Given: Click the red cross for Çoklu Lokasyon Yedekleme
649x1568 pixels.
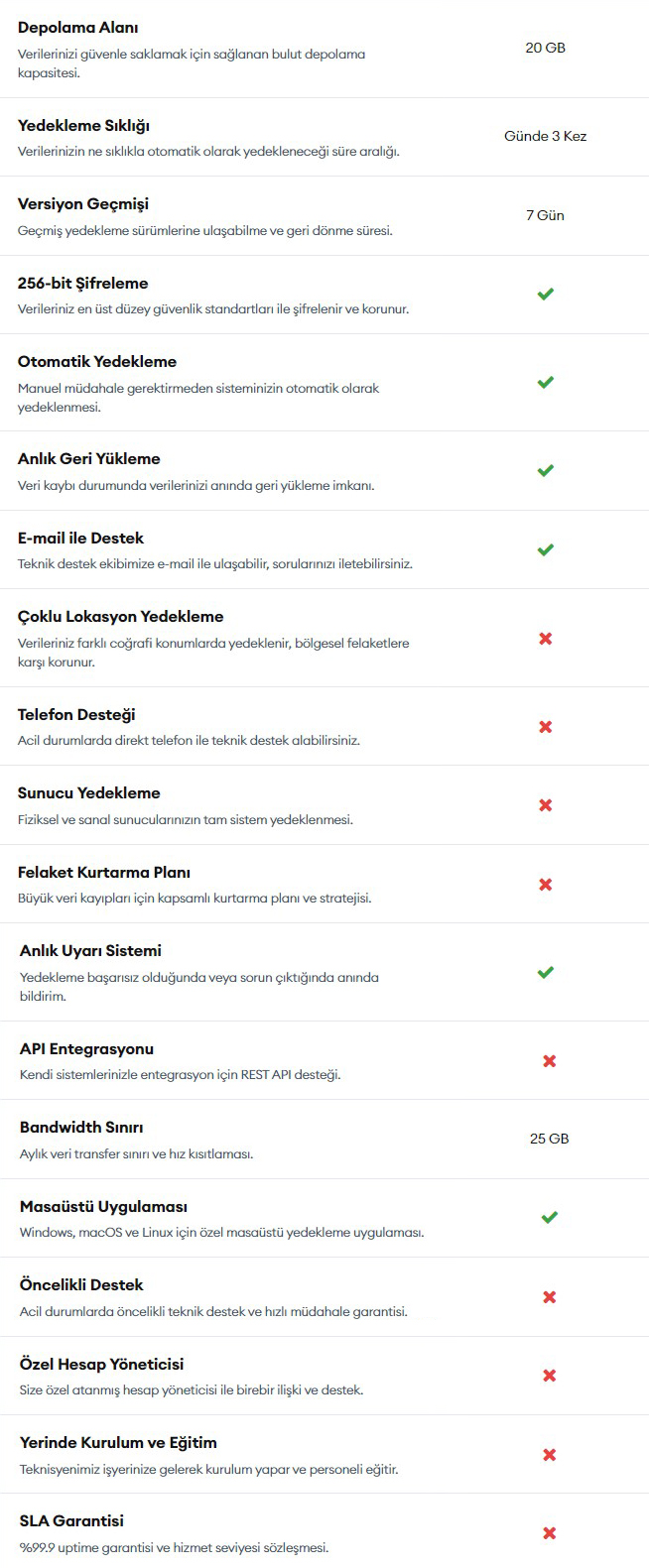Looking at the screenshot, I should pos(545,638).
